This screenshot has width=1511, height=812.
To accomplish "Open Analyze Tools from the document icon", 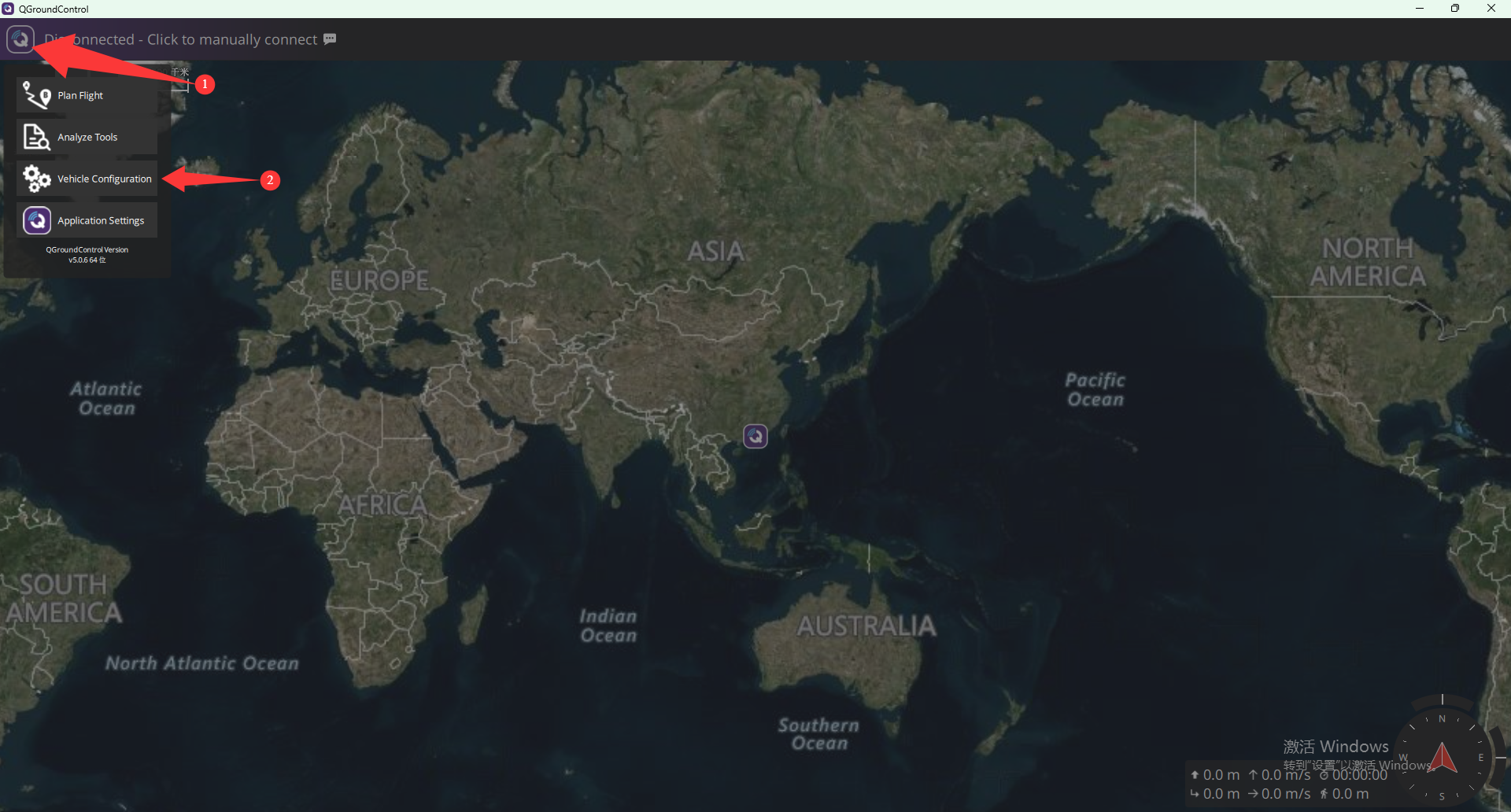I will 36,137.
